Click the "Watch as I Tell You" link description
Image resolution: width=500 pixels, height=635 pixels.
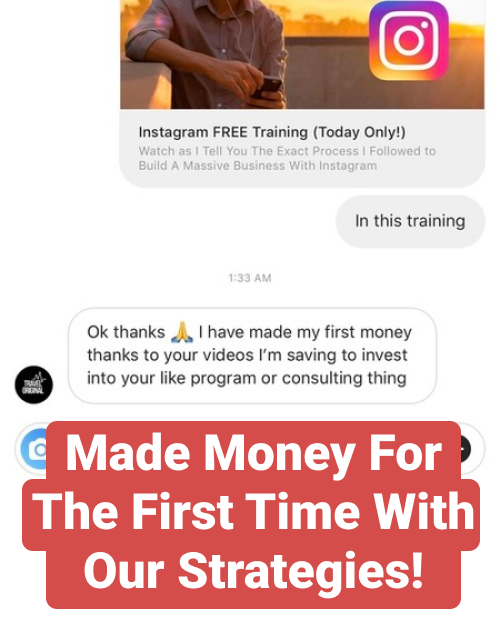(x=287, y=158)
